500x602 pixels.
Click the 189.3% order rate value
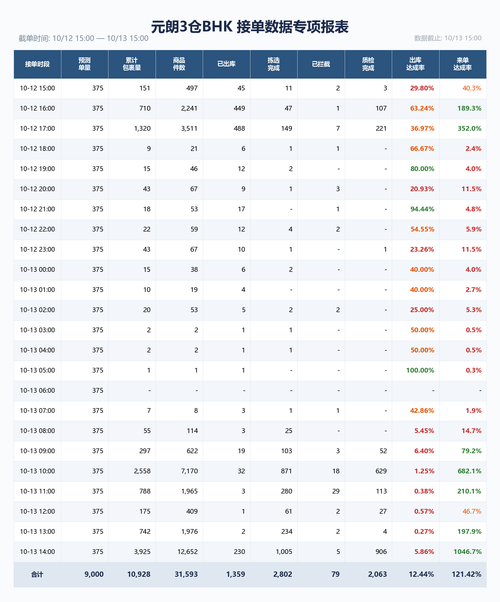(x=469, y=108)
